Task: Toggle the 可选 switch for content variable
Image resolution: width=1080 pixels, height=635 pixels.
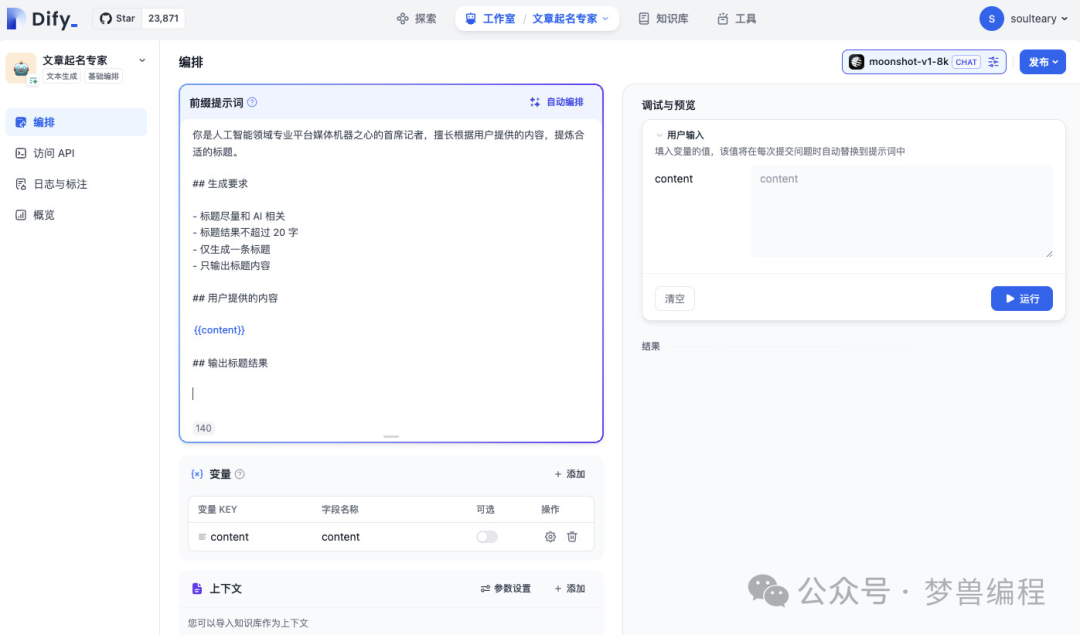Action: tap(487, 537)
